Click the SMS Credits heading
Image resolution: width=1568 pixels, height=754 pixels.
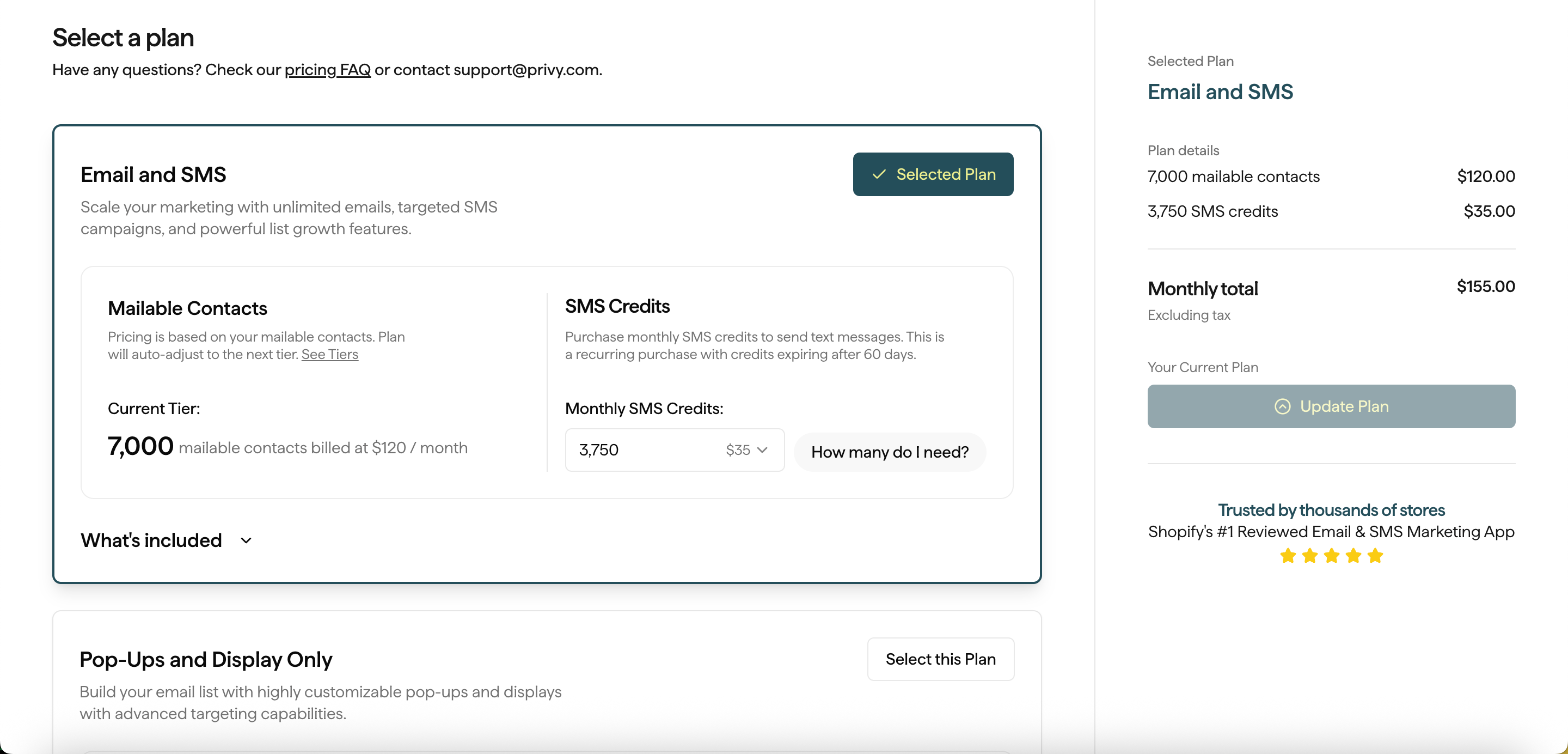tap(617, 306)
